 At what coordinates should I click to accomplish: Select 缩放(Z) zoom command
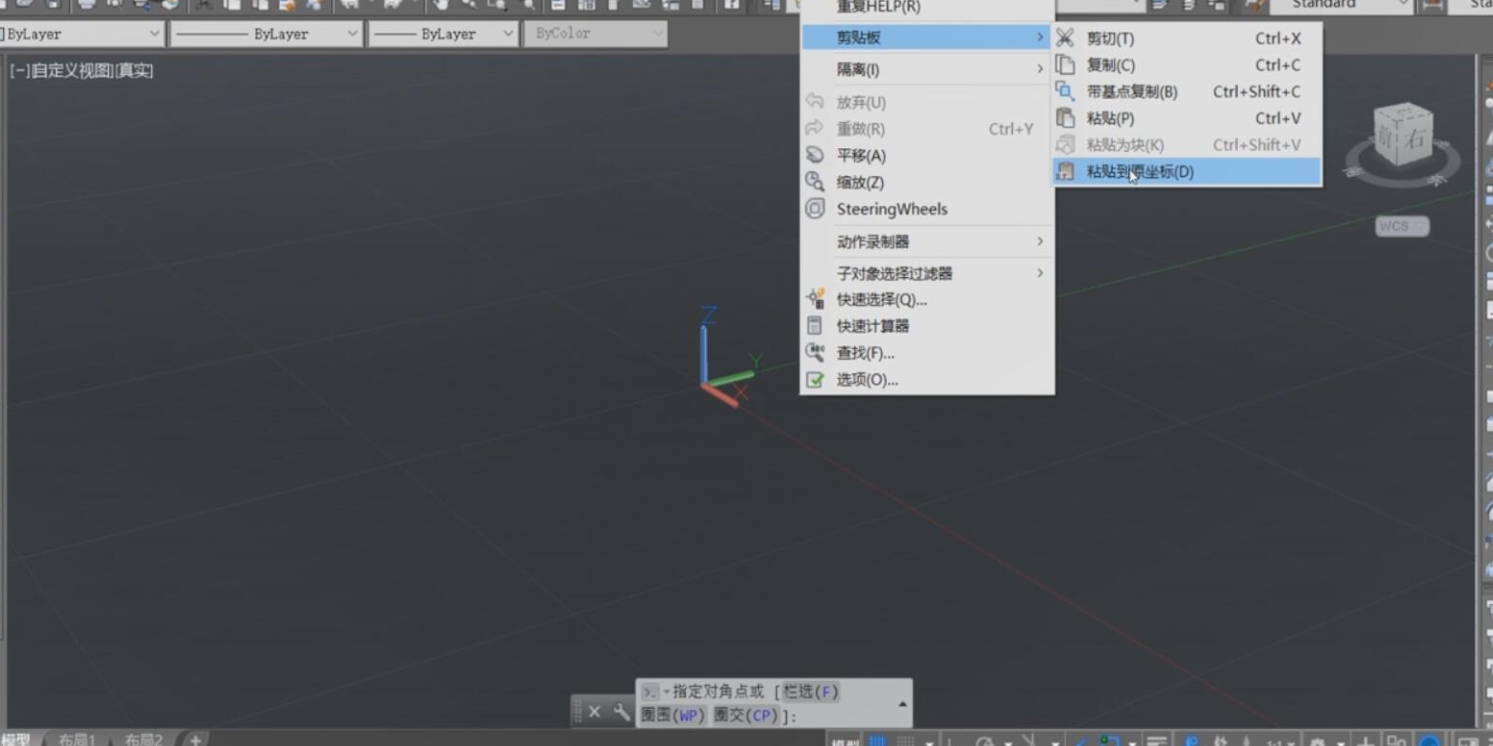tap(927, 182)
